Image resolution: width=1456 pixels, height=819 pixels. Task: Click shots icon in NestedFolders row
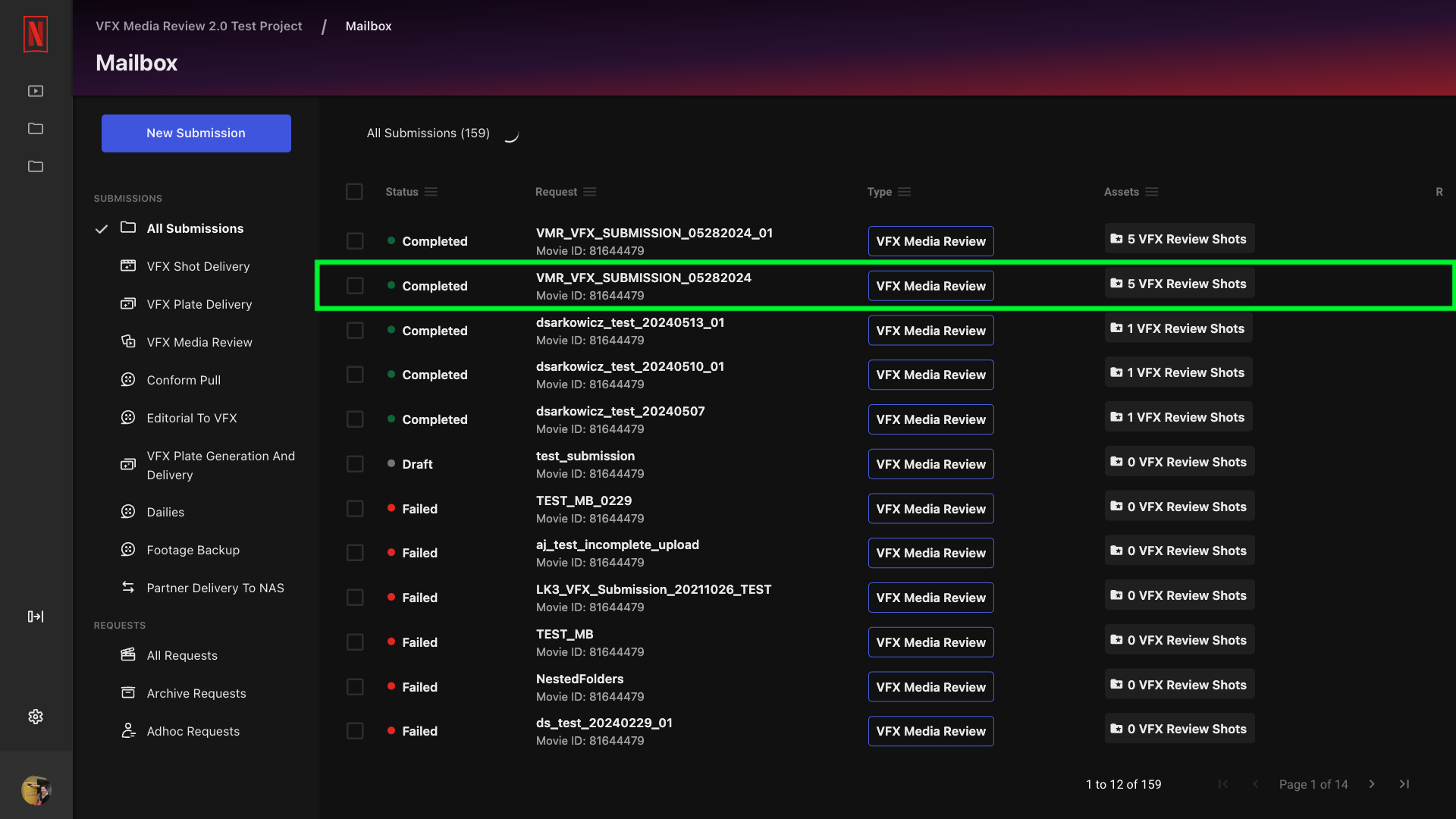coord(1116,685)
